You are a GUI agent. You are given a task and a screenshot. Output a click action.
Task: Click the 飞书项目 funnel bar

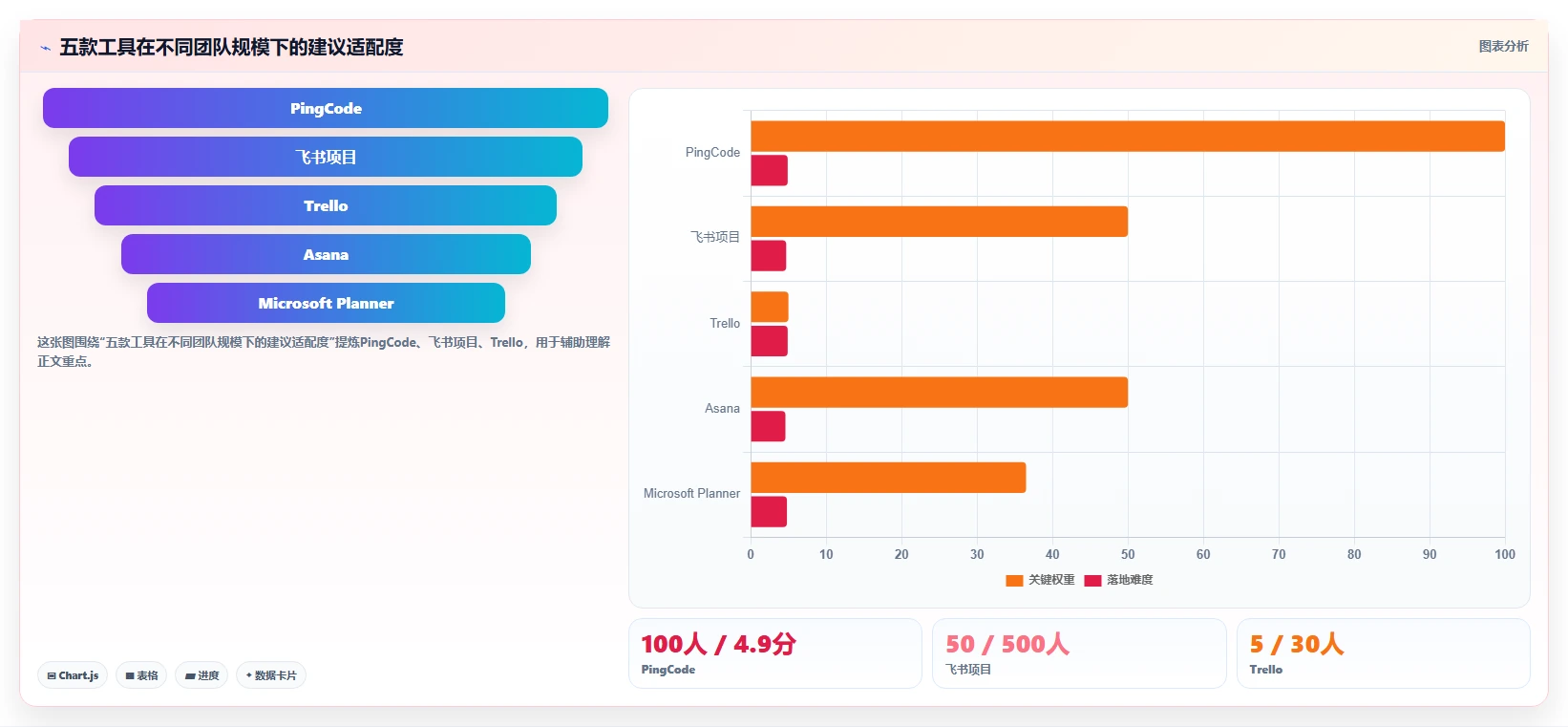326,157
